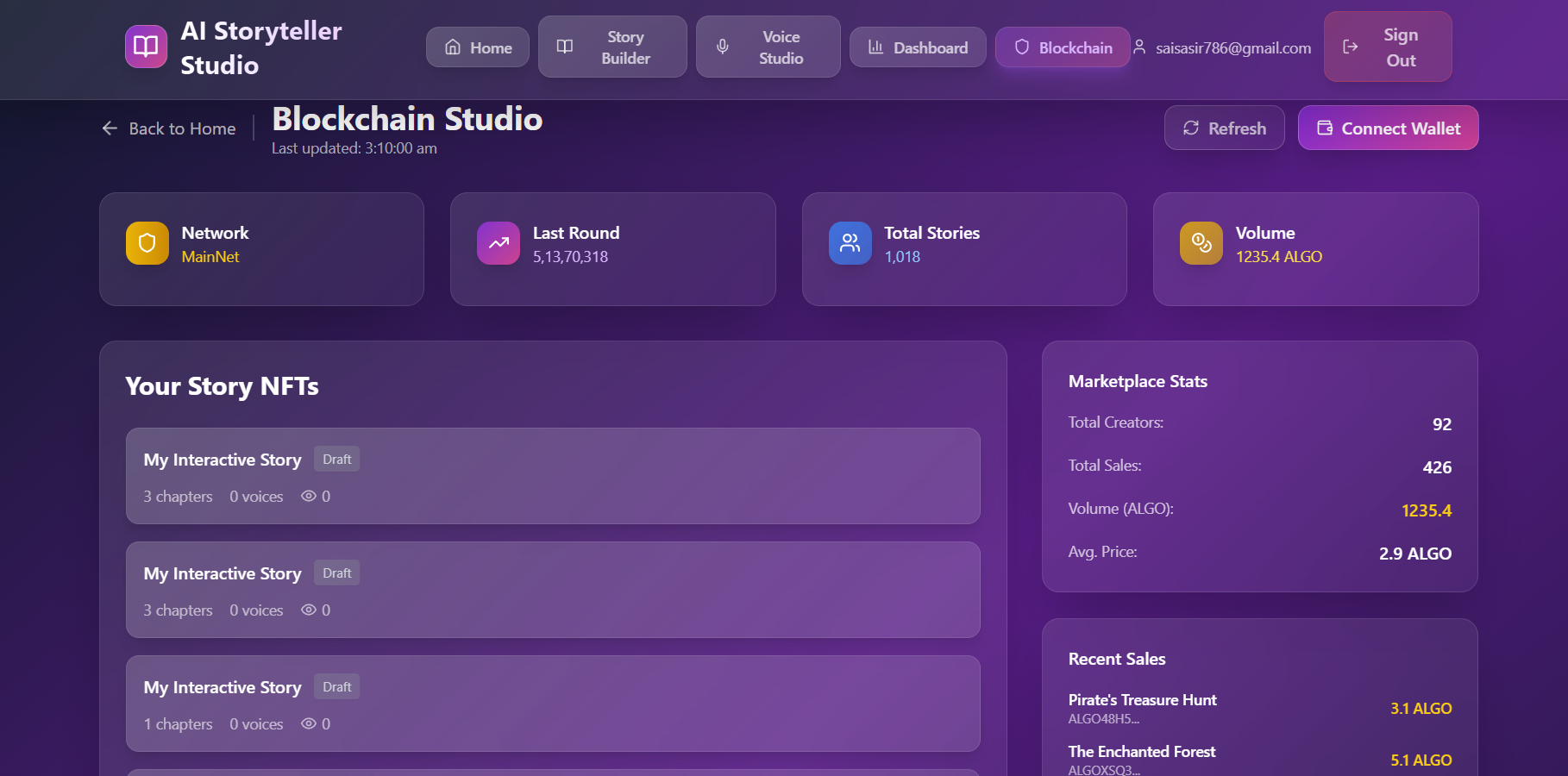Screen dimensions: 1568x776
Task: Click the Blockchain Studio page heading
Action: click(x=407, y=119)
